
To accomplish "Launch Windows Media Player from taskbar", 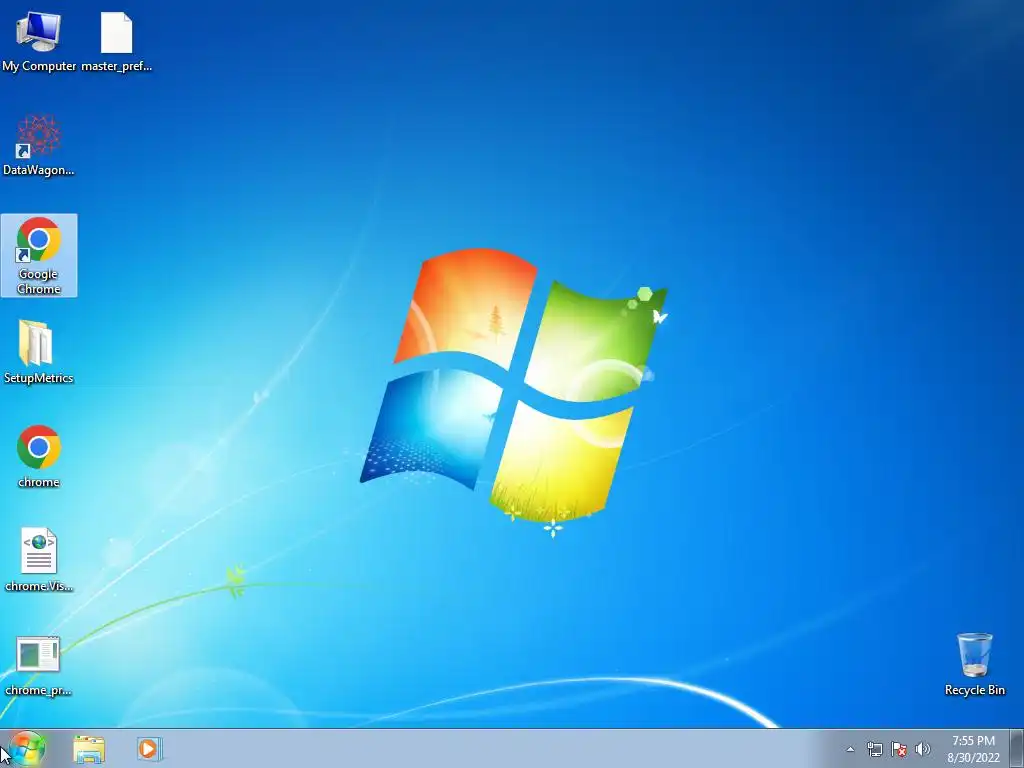I will tap(149, 749).
